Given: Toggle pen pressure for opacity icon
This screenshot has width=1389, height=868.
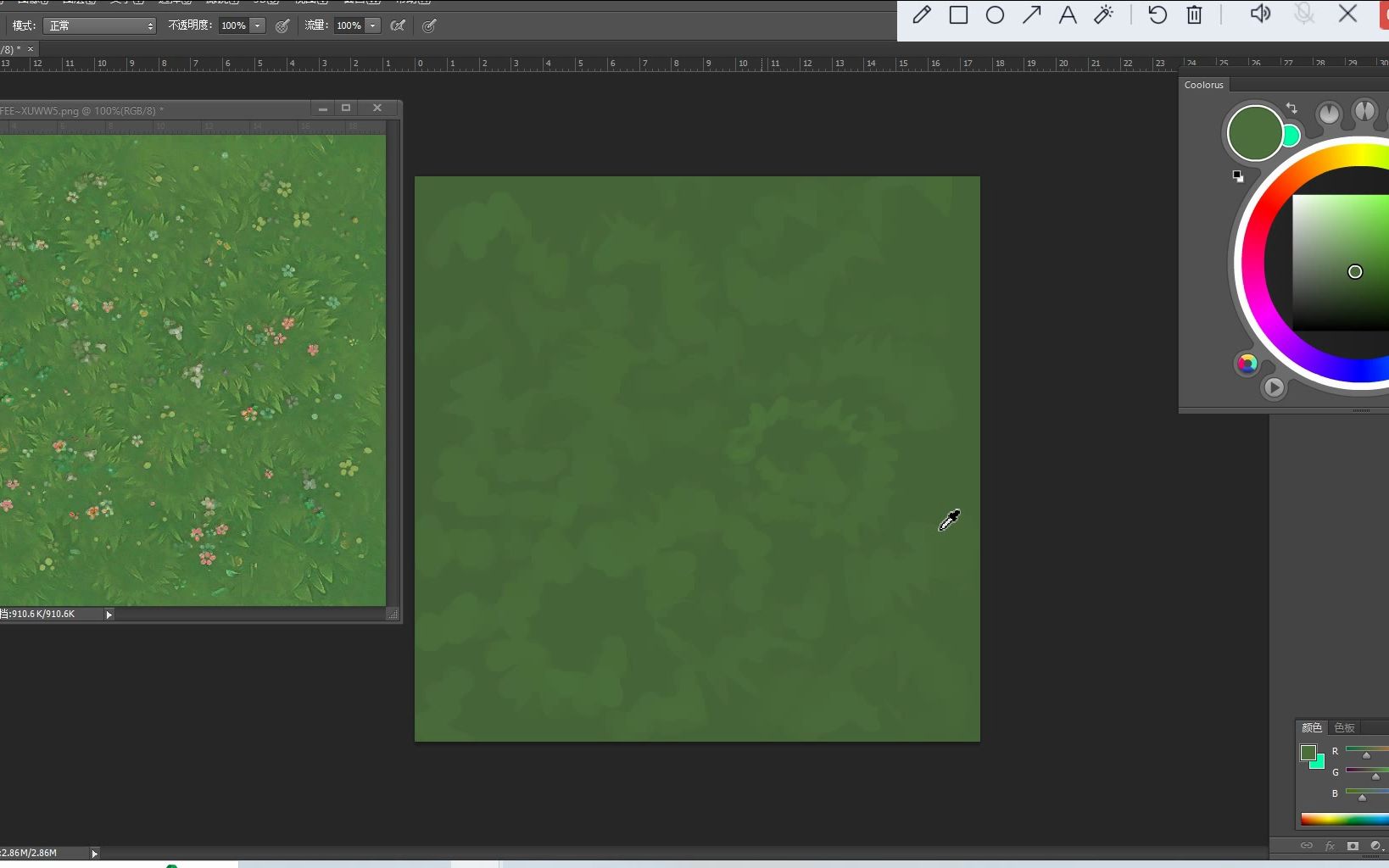Looking at the screenshot, I should pos(282,26).
